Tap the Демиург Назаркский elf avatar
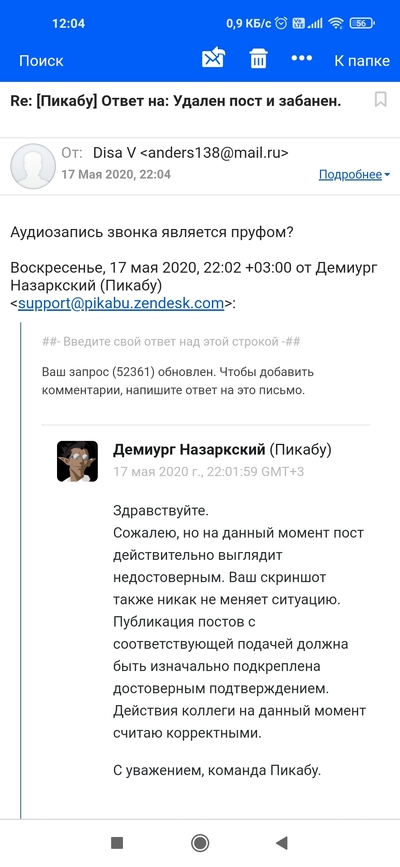 [x=77, y=461]
